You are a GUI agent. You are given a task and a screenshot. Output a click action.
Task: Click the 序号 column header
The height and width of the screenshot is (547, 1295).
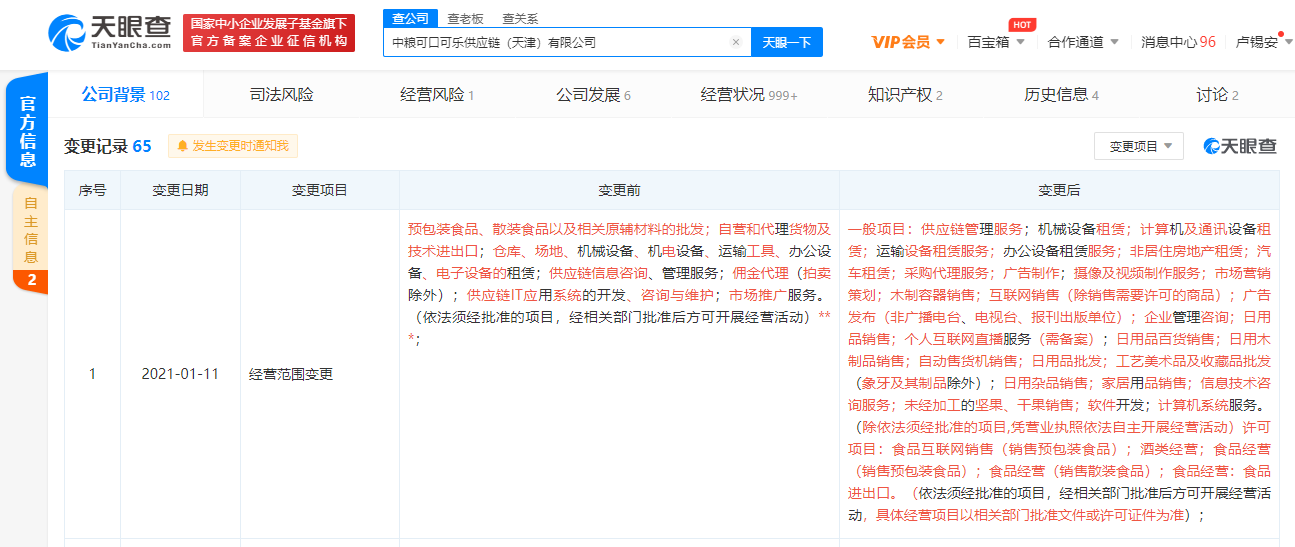pyautogui.click(x=92, y=190)
